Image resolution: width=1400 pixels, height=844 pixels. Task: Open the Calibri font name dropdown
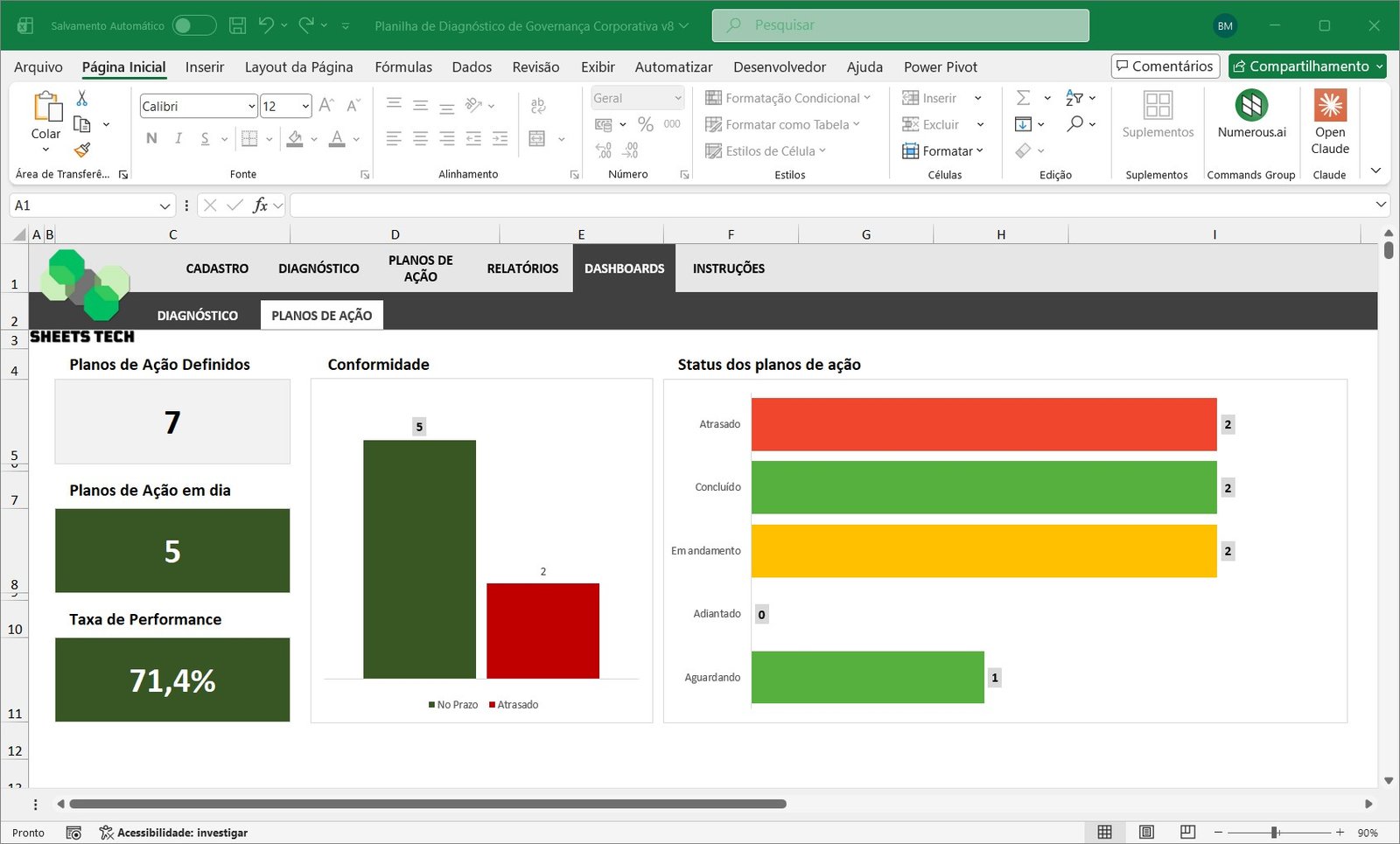coord(251,107)
